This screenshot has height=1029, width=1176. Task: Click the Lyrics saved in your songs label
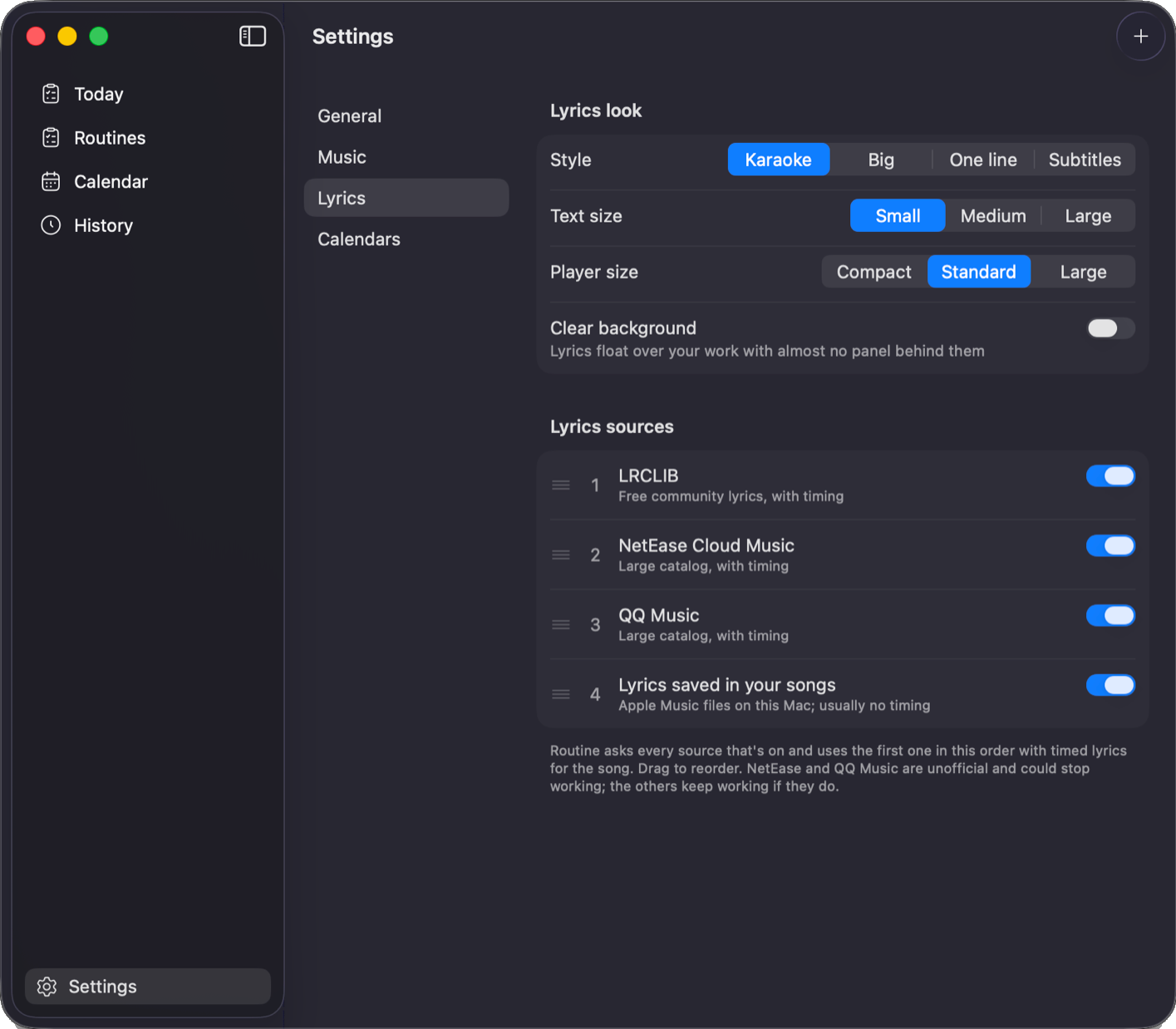point(727,685)
